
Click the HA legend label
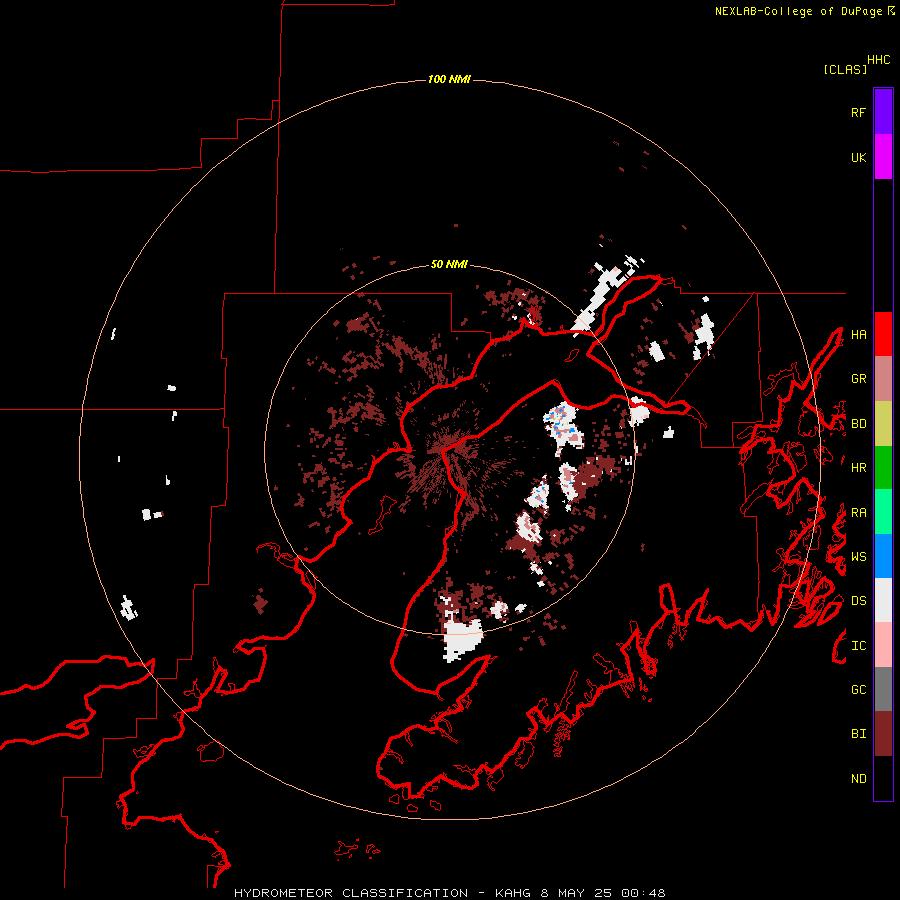858,334
